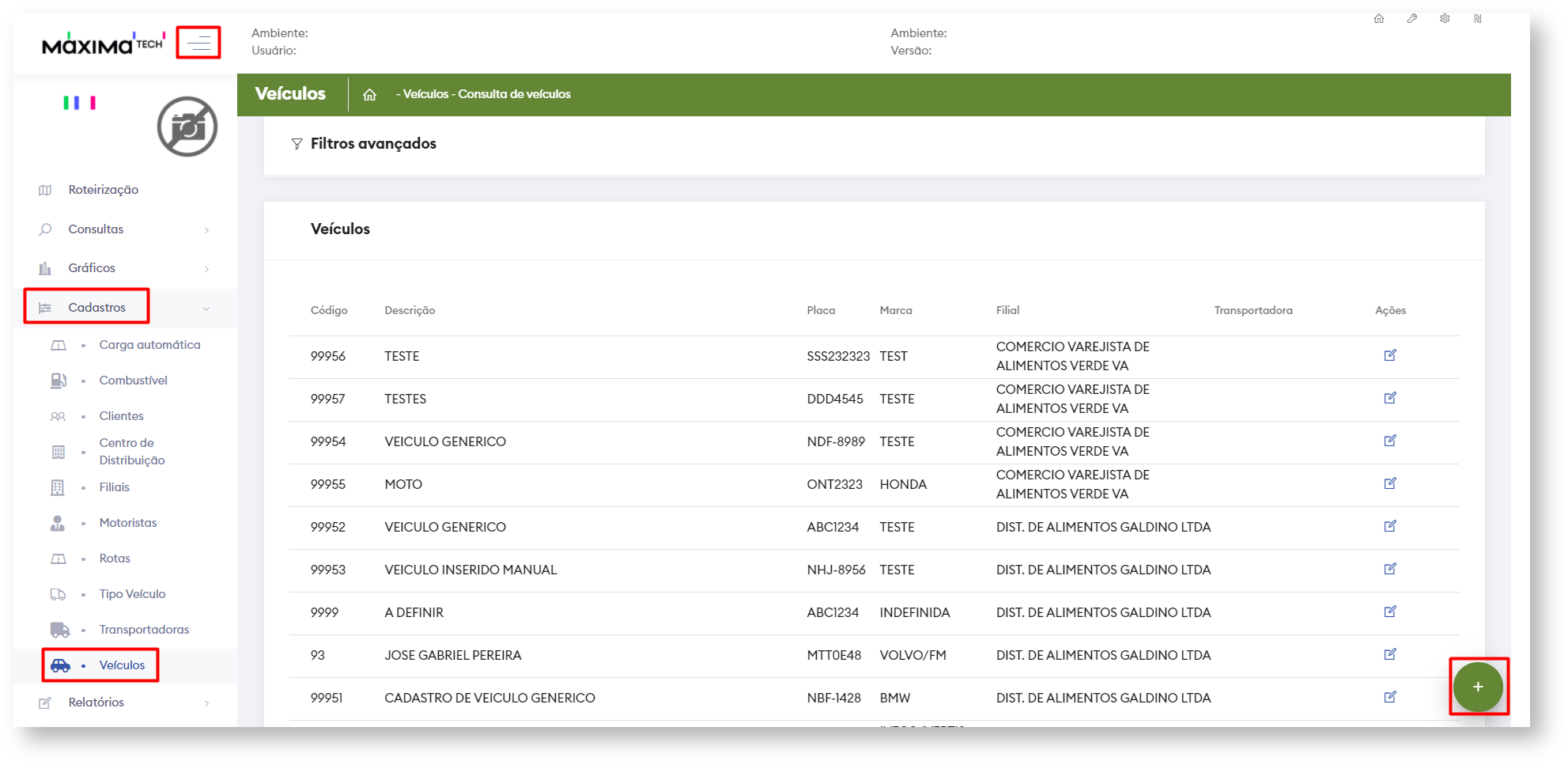Click the user profile photo placeholder

(187, 127)
